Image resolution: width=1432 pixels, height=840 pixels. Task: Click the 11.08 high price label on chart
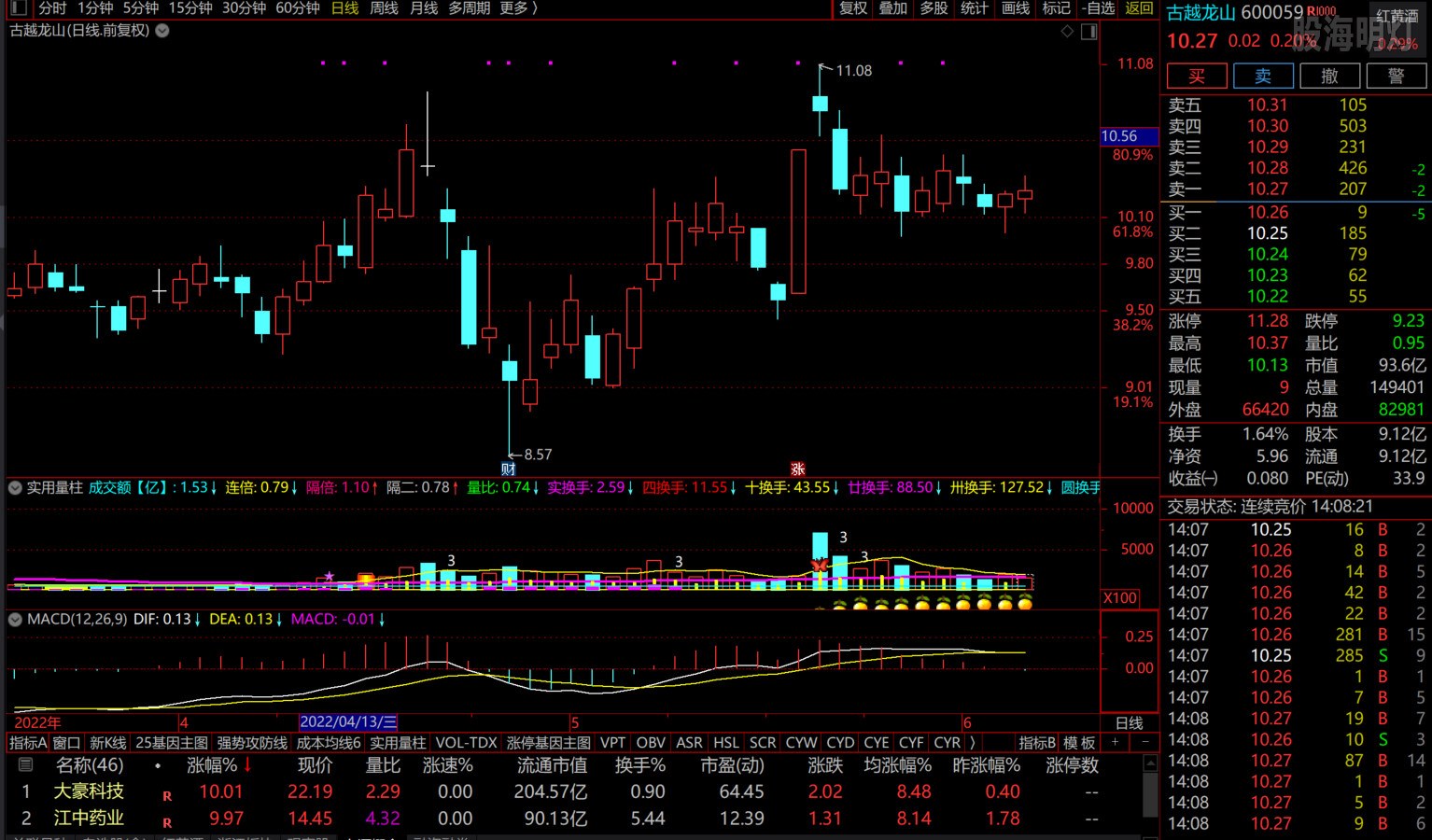coord(853,71)
